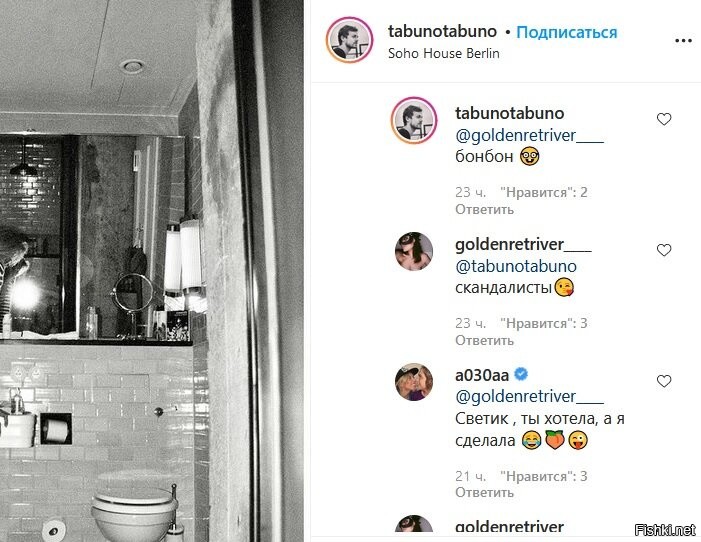View likes count on a030aa's comment
Viewport: 701px width, 542px height.
544,476
